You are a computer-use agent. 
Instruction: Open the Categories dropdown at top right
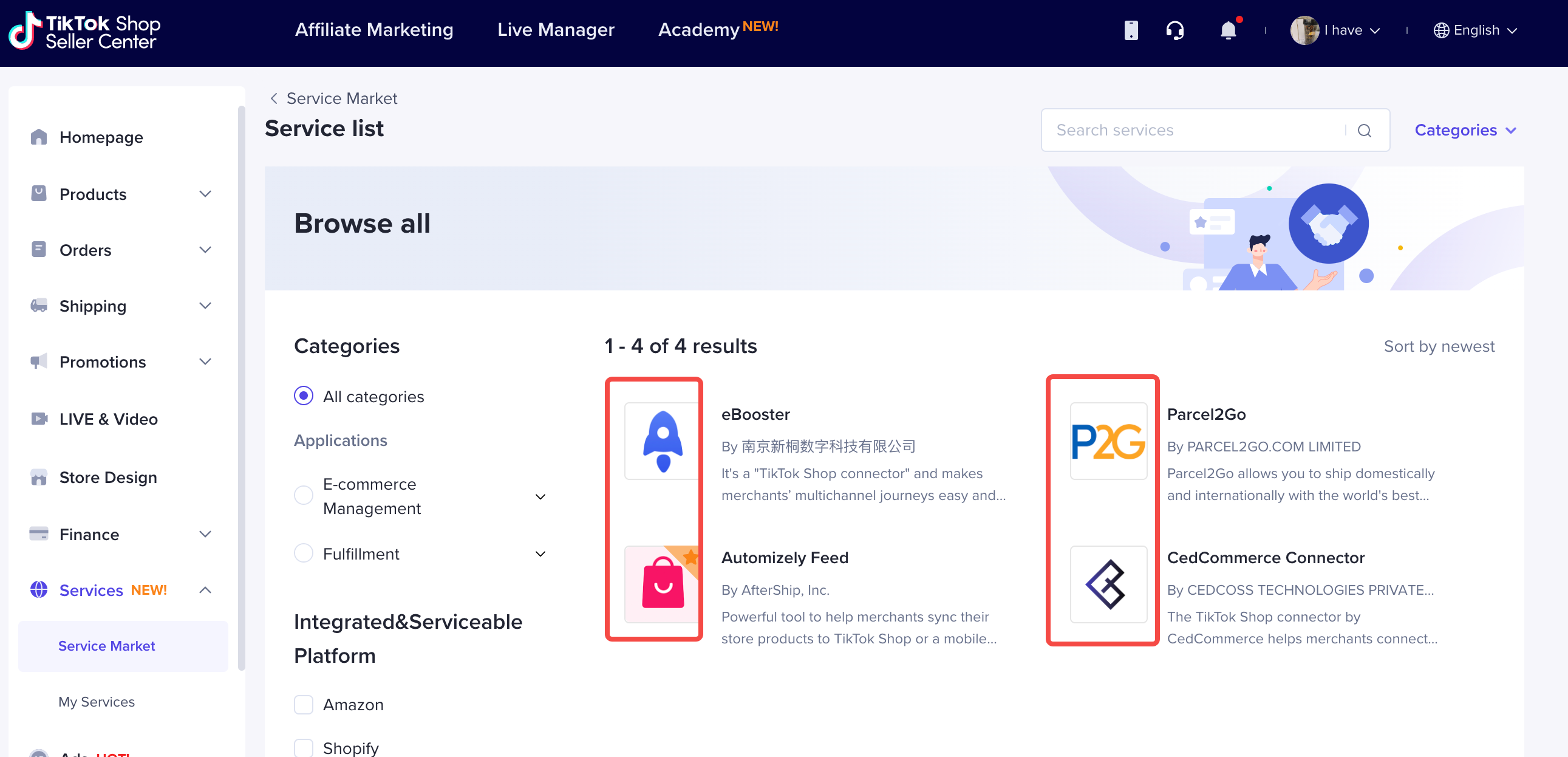(x=1465, y=130)
